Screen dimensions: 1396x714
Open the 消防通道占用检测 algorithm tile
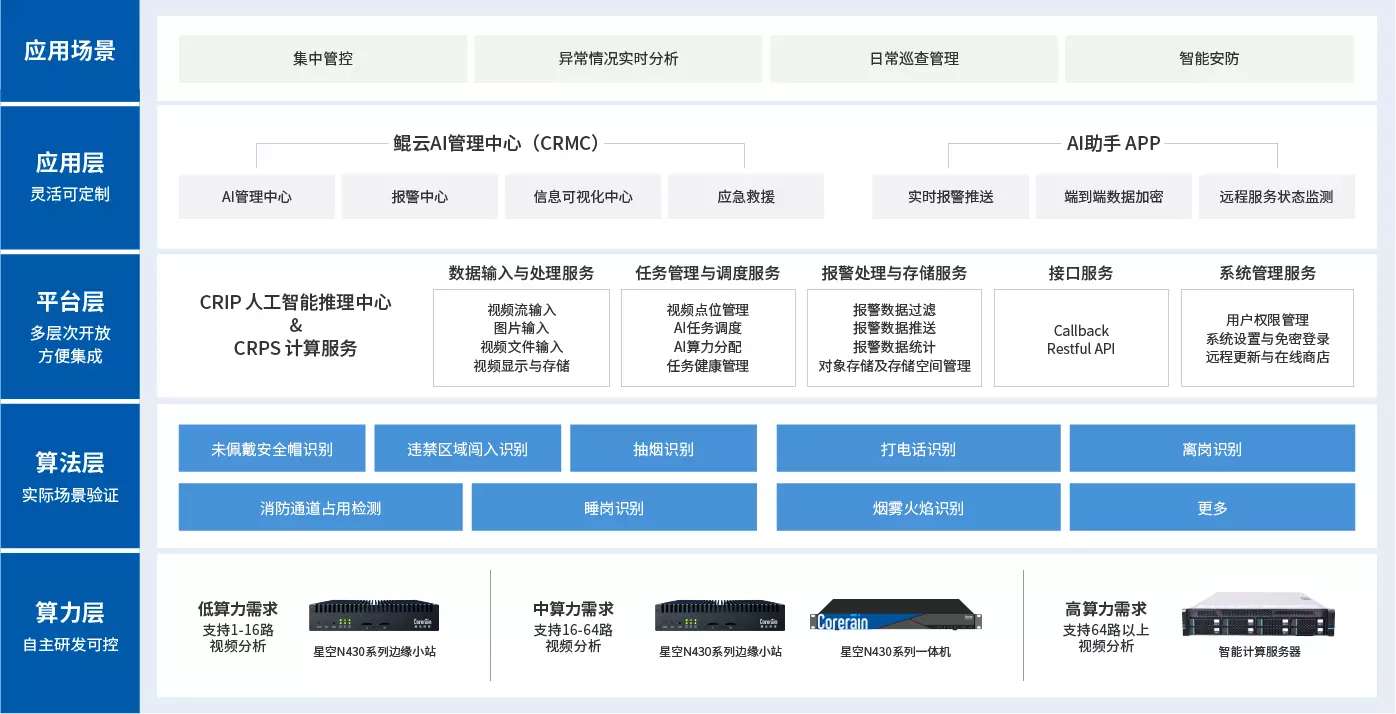320,507
